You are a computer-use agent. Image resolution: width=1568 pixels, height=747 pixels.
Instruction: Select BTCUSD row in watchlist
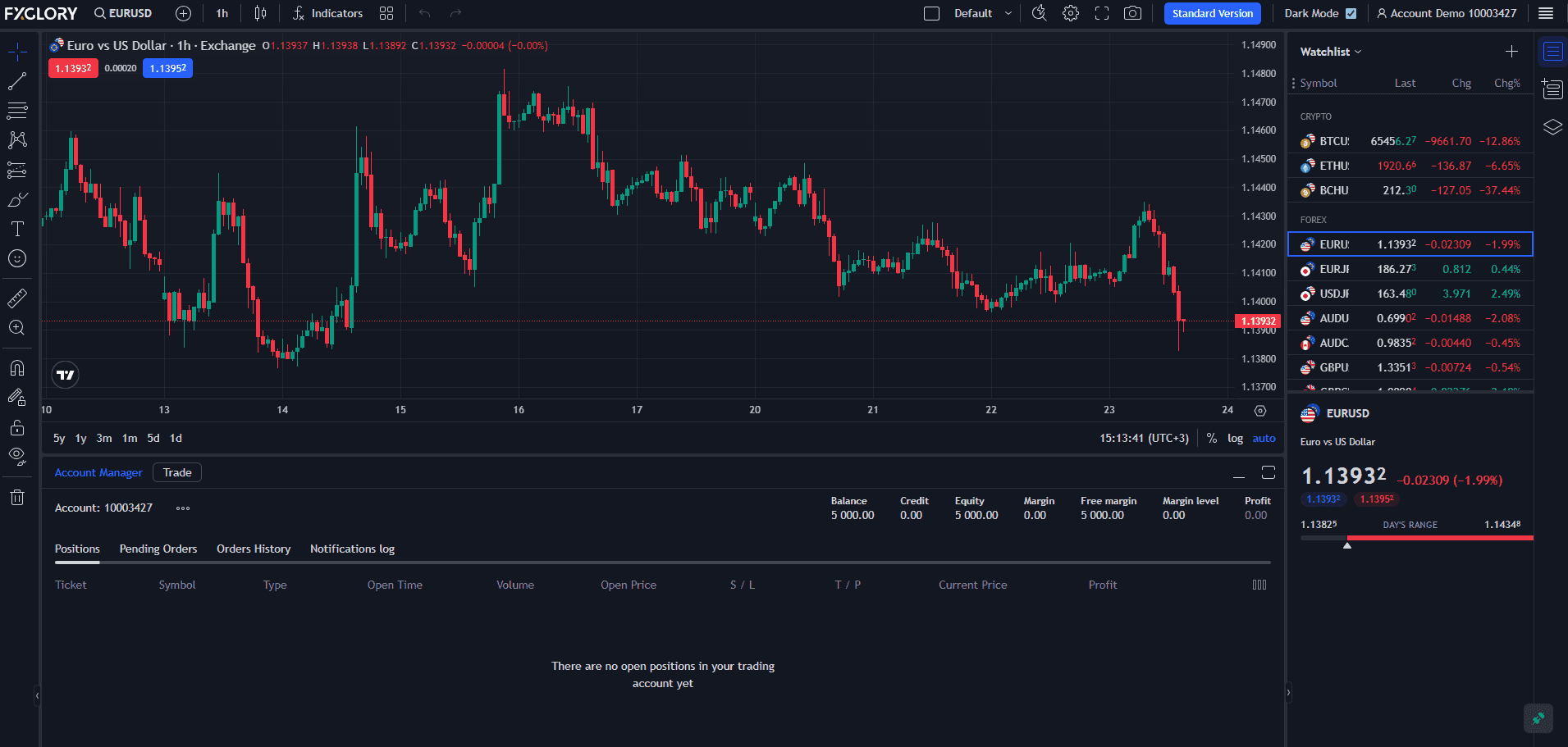coord(1410,141)
